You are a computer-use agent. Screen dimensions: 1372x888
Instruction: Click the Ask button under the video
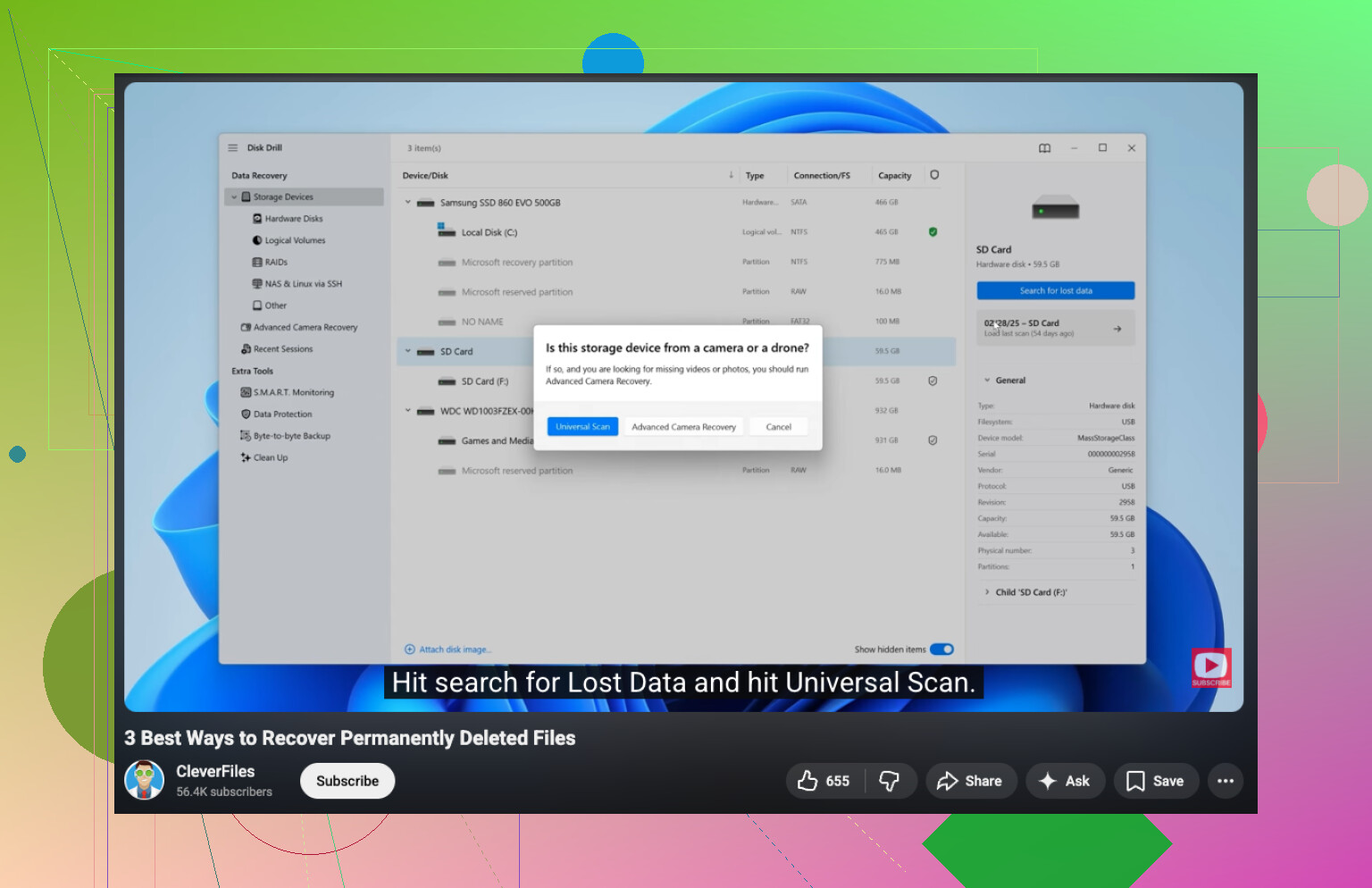(1065, 781)
